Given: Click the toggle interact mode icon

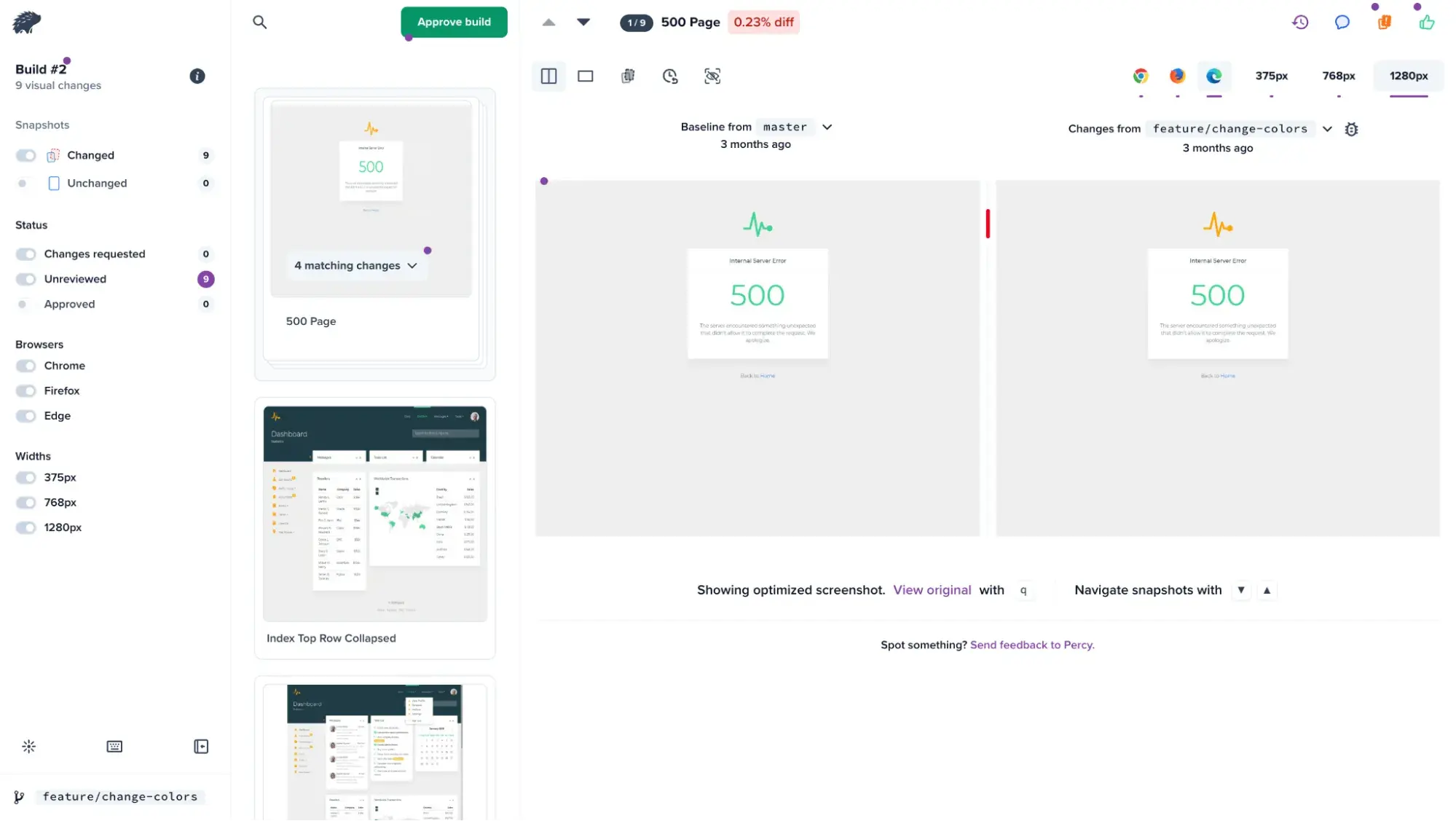Looking at the screenshot, I should (712, 76).
